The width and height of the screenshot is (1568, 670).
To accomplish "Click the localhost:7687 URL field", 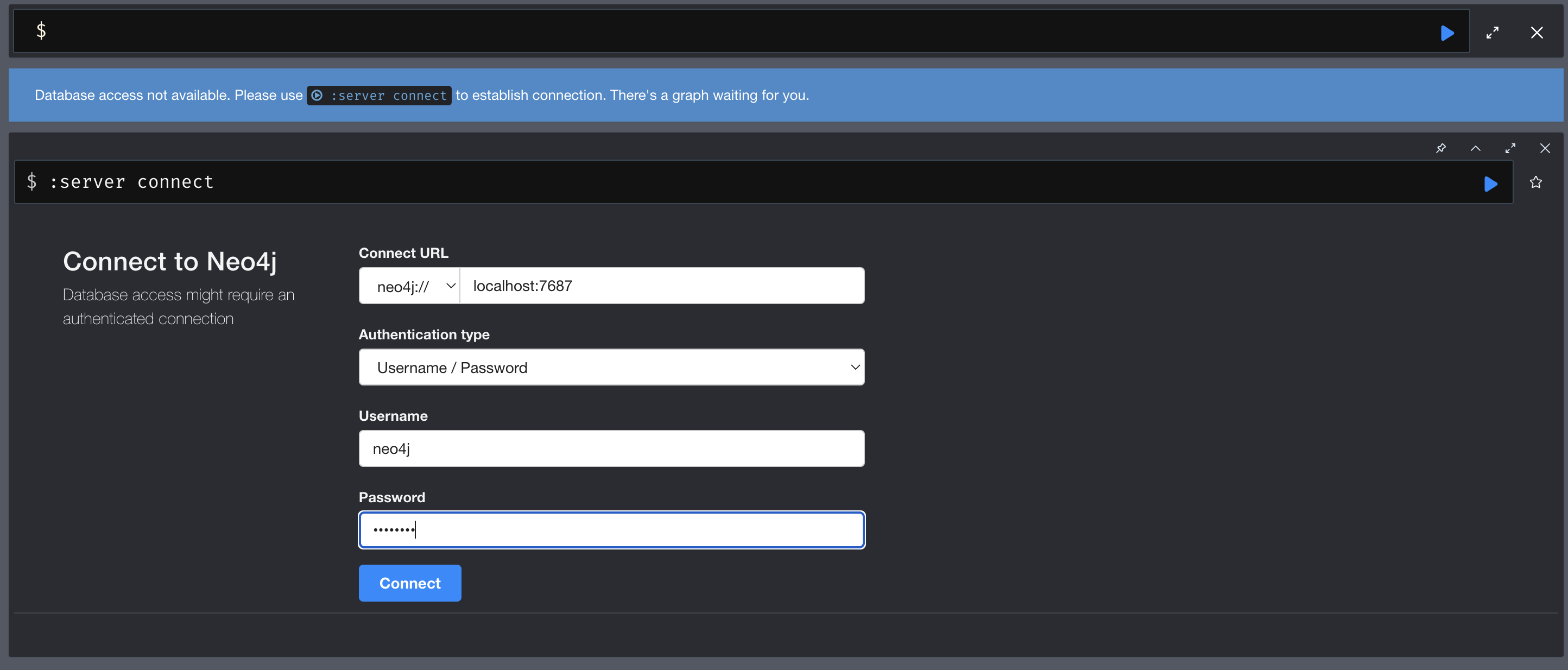I will pos(661,286).
